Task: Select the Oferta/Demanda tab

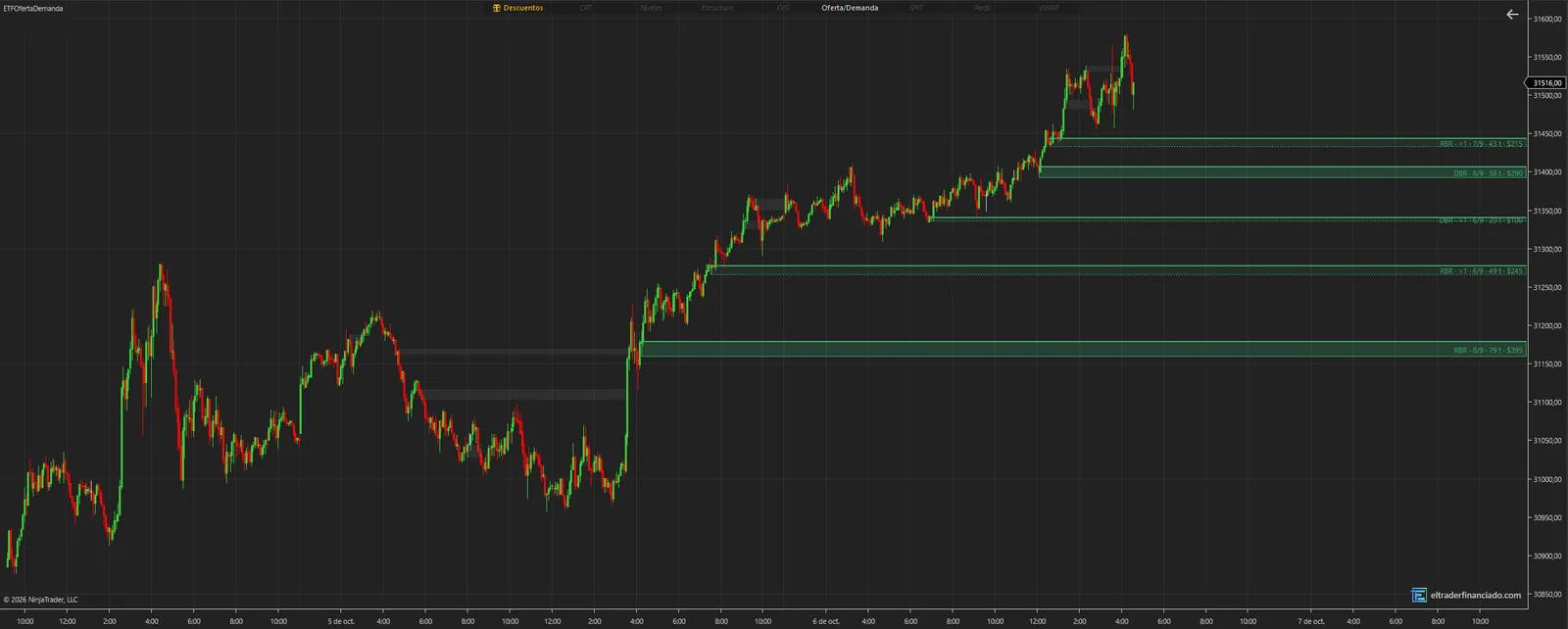Action: (850, 8)
